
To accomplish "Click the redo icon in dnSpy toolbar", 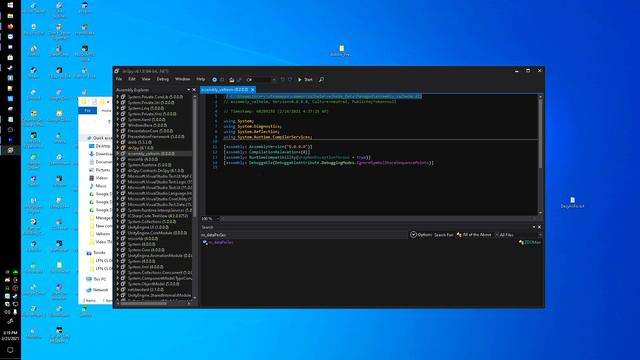I will coord(290,80).
